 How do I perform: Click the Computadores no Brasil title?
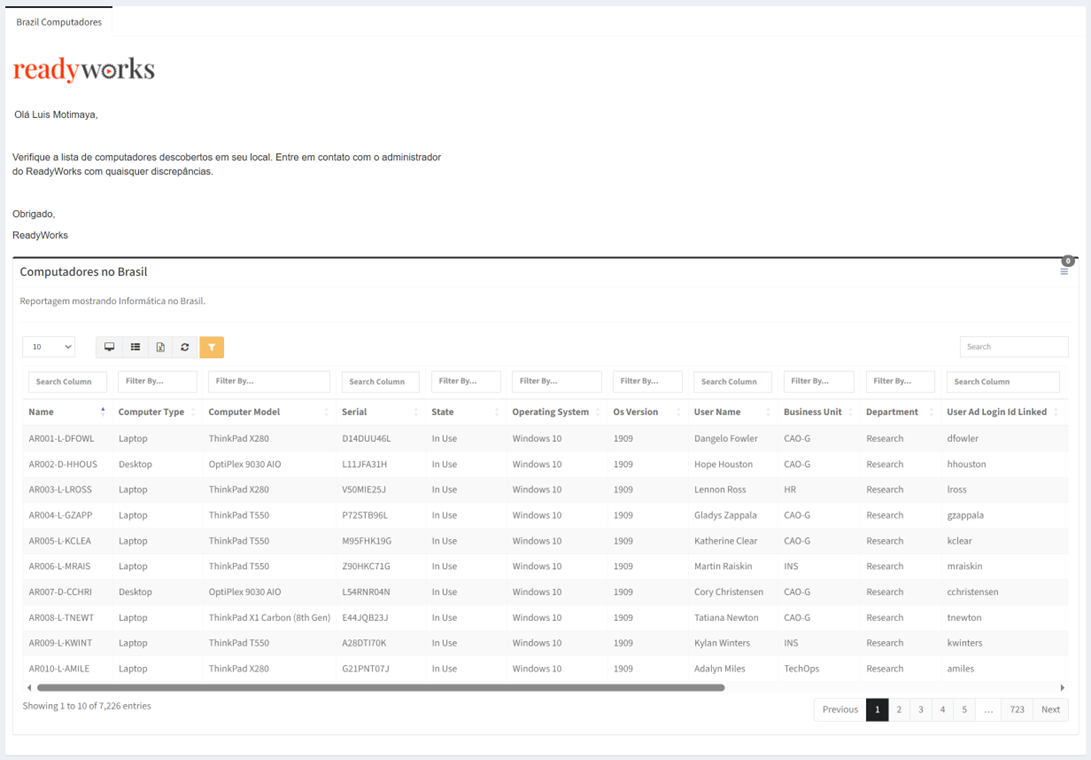83,271
